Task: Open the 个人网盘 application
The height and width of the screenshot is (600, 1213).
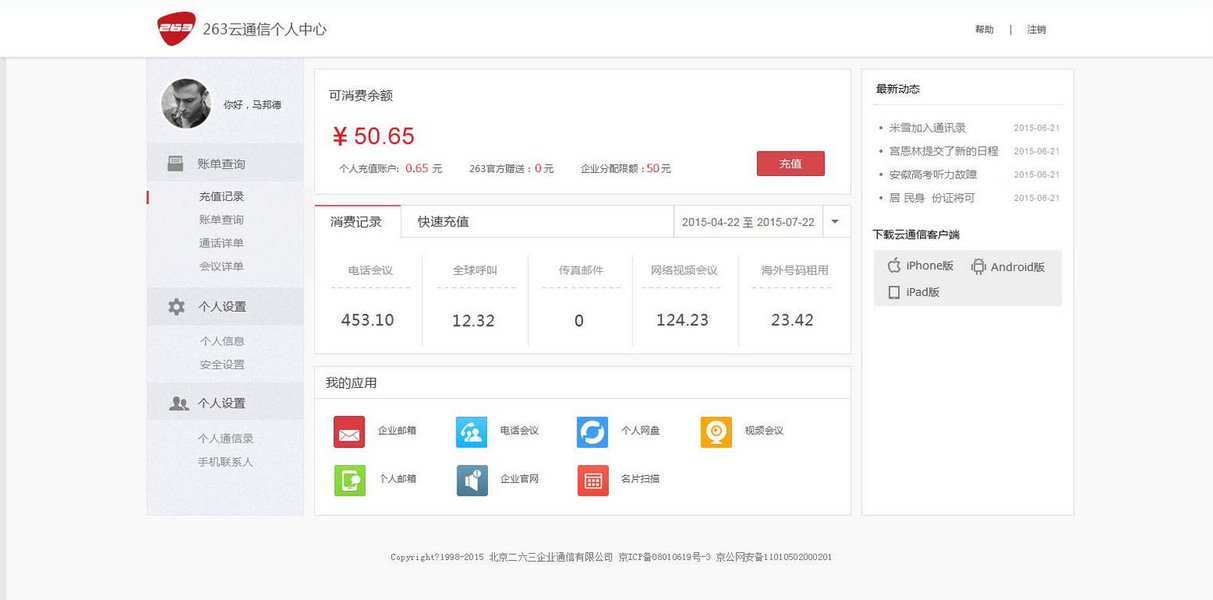Action: [x=593, y=431]
